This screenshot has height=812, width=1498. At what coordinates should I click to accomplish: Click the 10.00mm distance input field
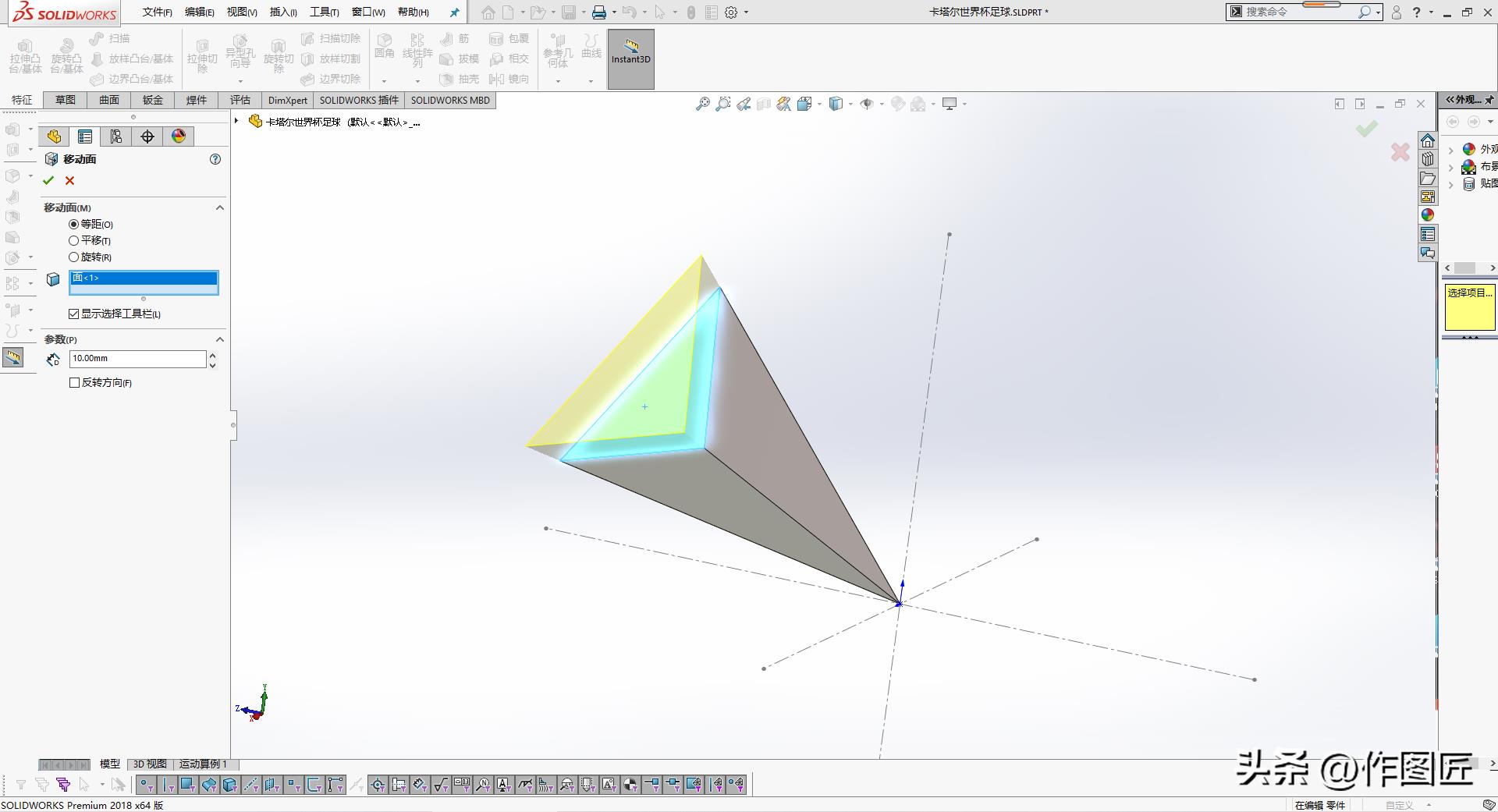click(137, 358)
